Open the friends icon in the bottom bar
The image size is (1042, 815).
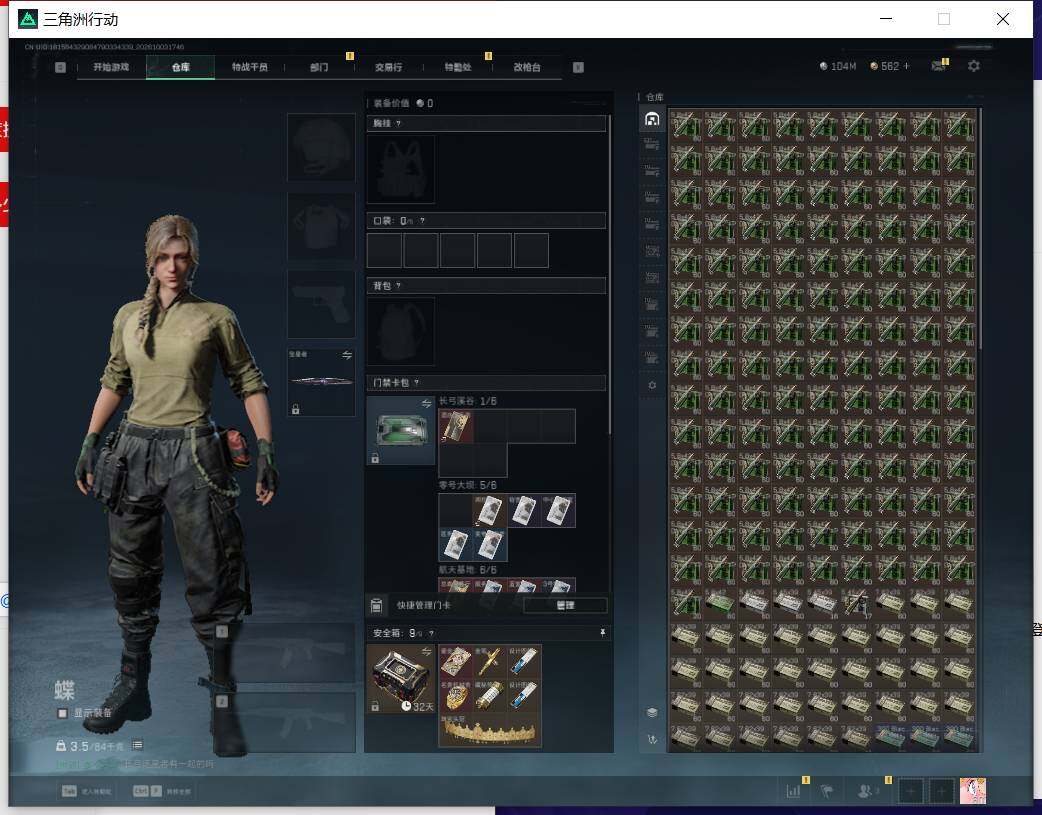point(865,791)
